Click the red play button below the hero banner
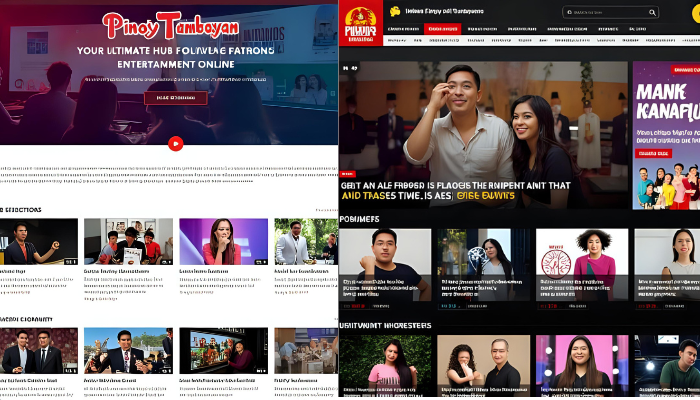 pyautogui.click(x=176, y=143)
